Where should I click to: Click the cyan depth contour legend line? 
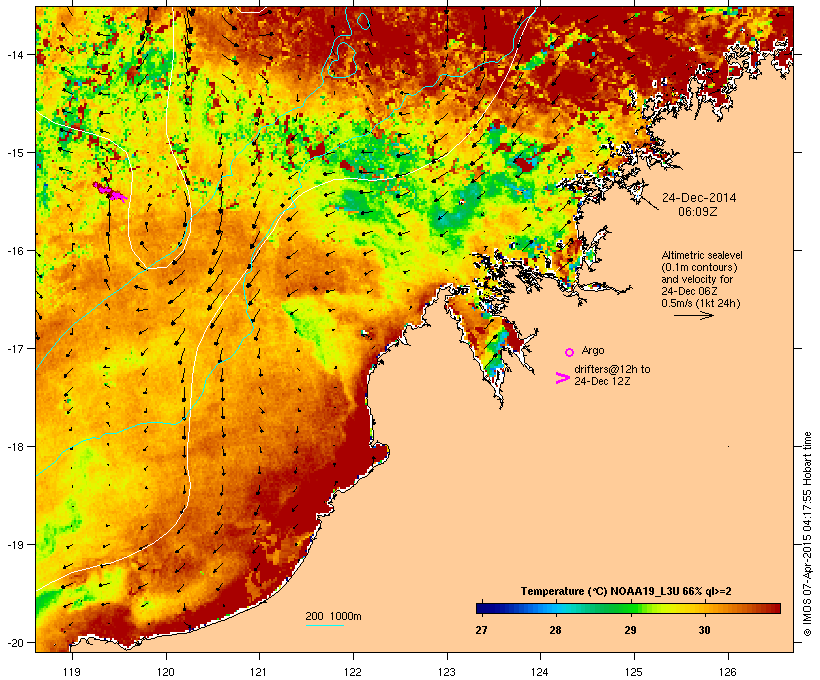pos(324,625)
